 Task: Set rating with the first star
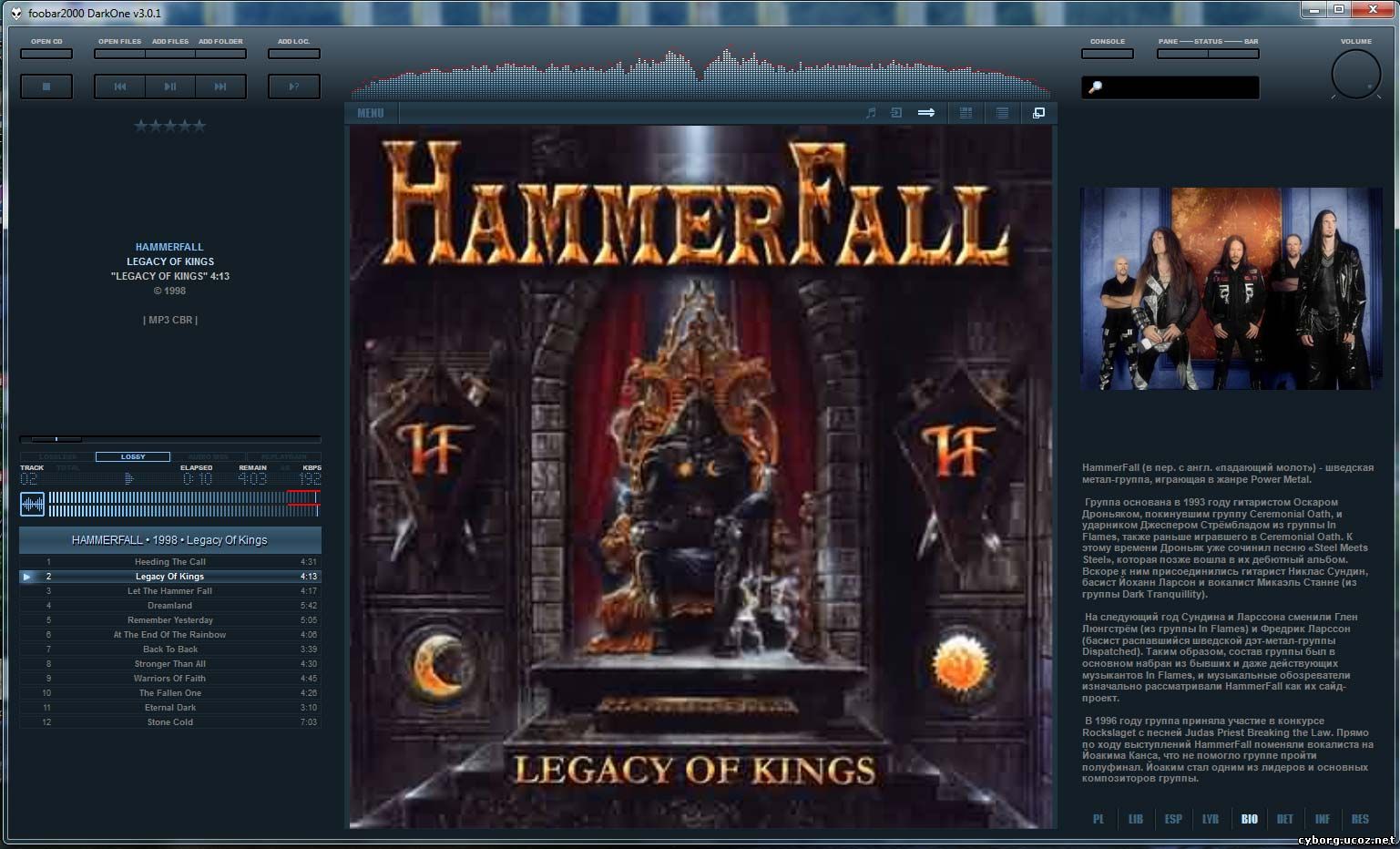(141, 126)
